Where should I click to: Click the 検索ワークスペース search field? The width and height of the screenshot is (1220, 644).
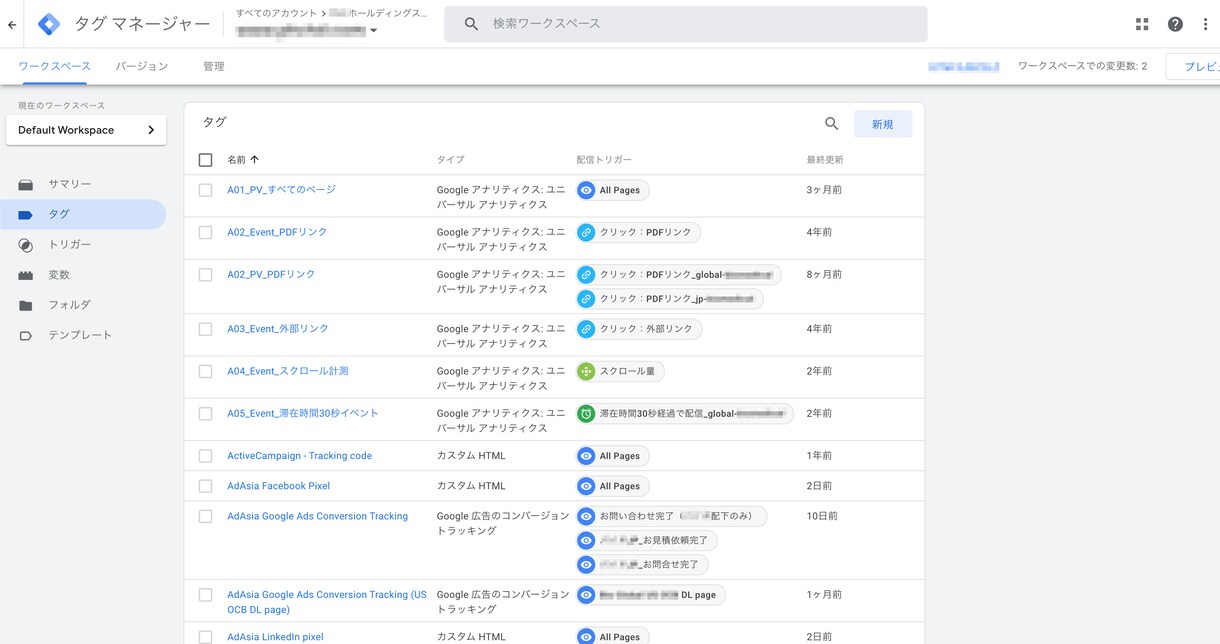686,24
